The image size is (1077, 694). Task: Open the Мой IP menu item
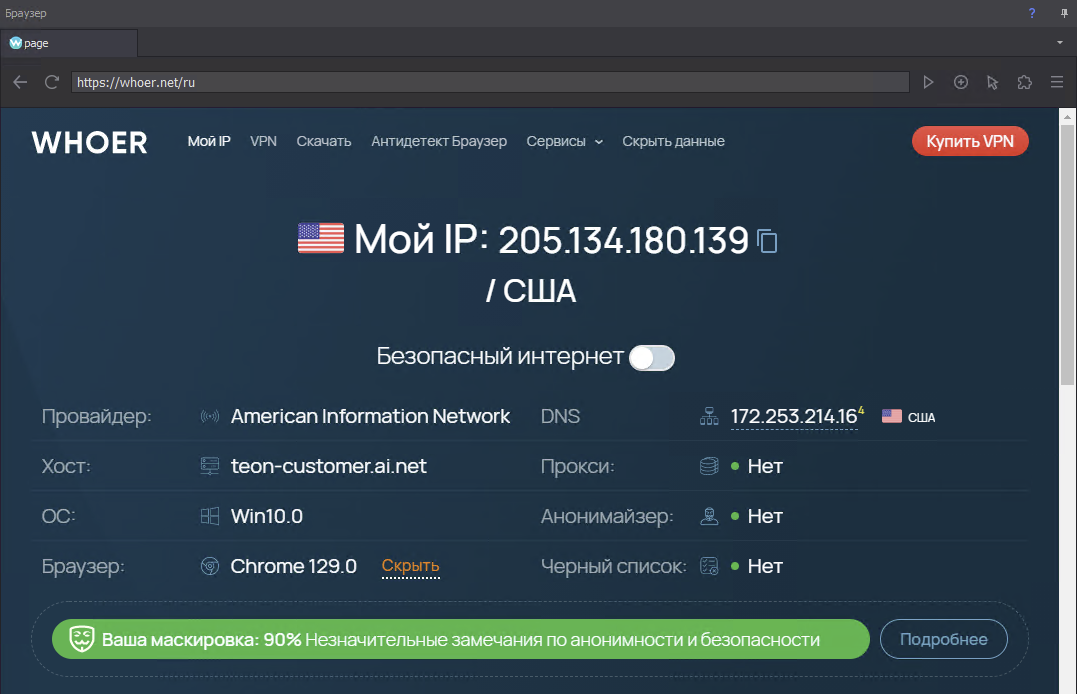pos(209,141)
